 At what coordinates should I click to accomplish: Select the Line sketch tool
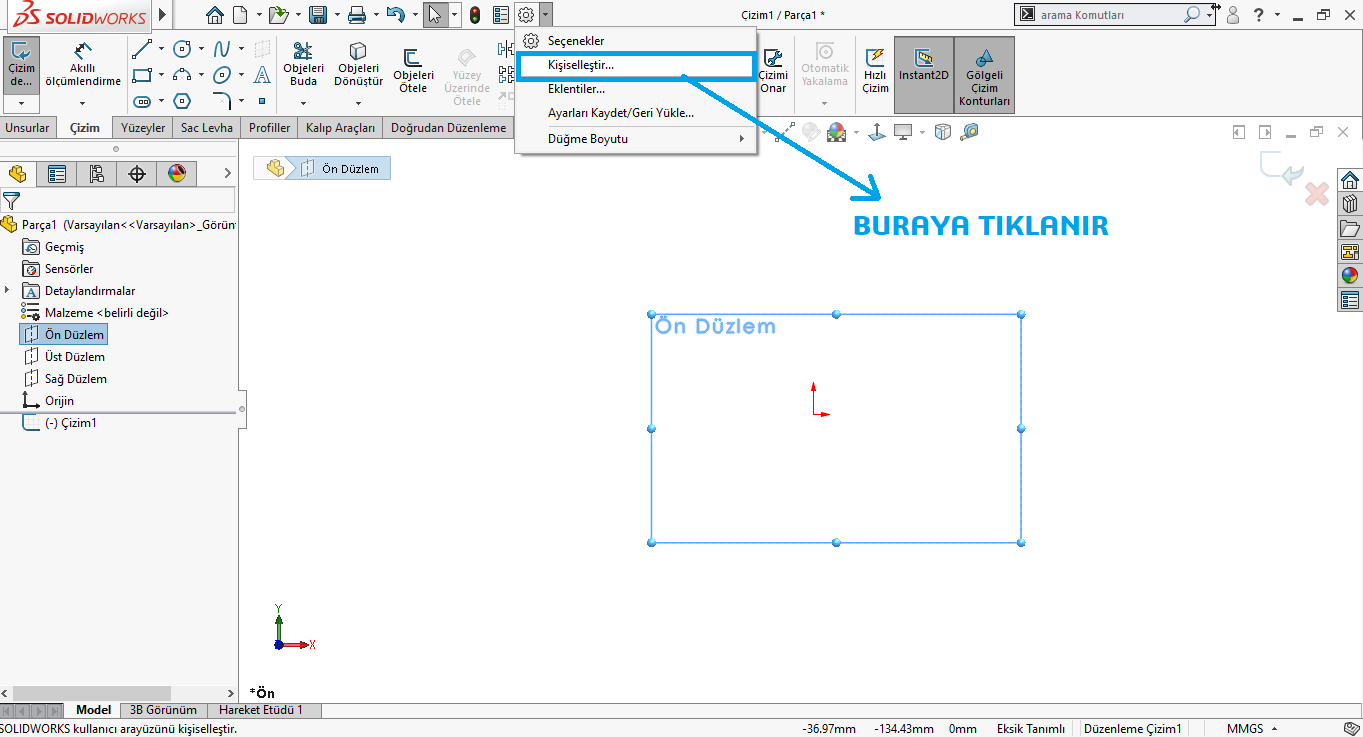(x=142, y=49)
